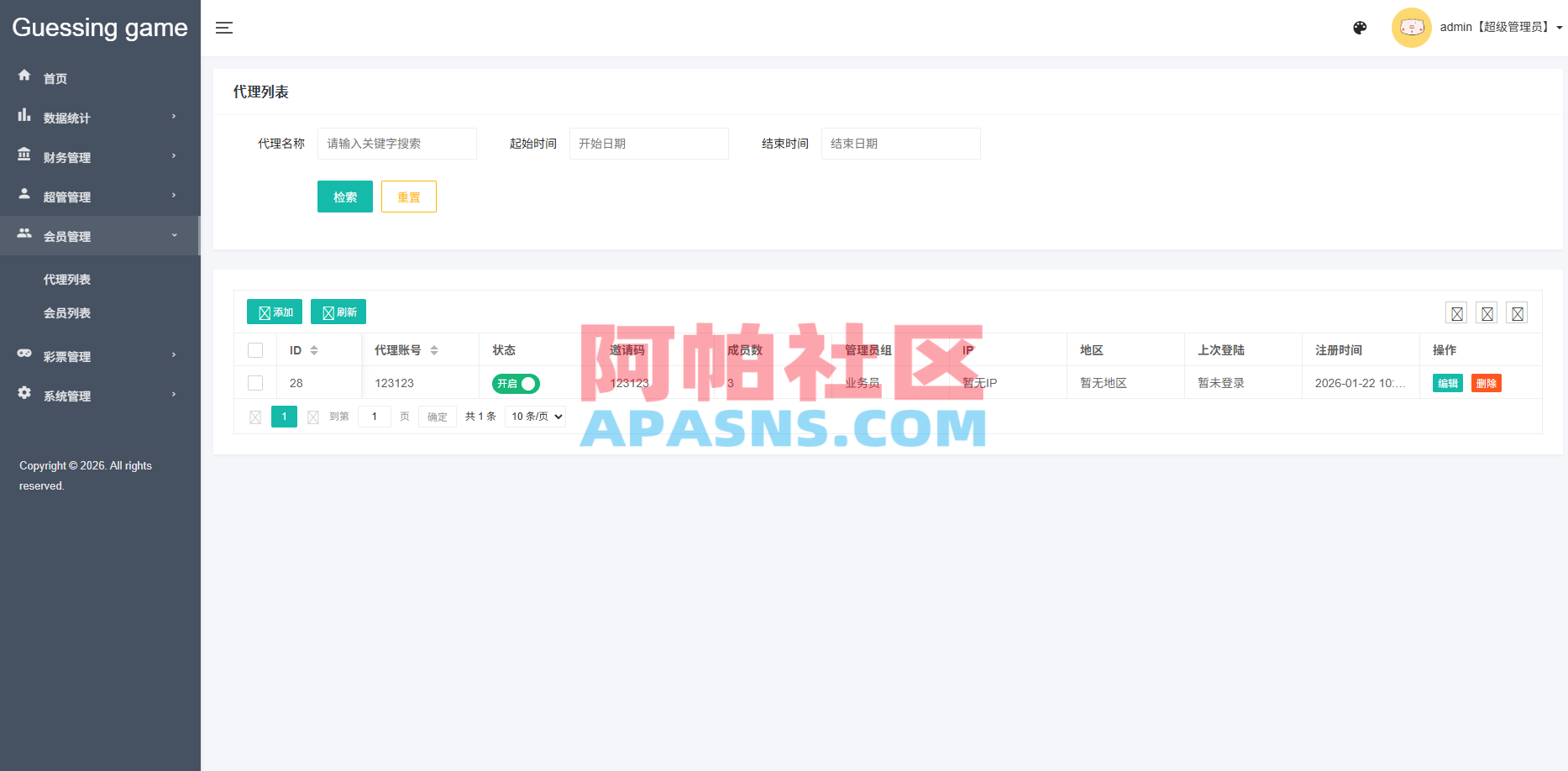Click the next page arrow in pagination
This screenshot has height=771, width=1568.
pos(312,417)
